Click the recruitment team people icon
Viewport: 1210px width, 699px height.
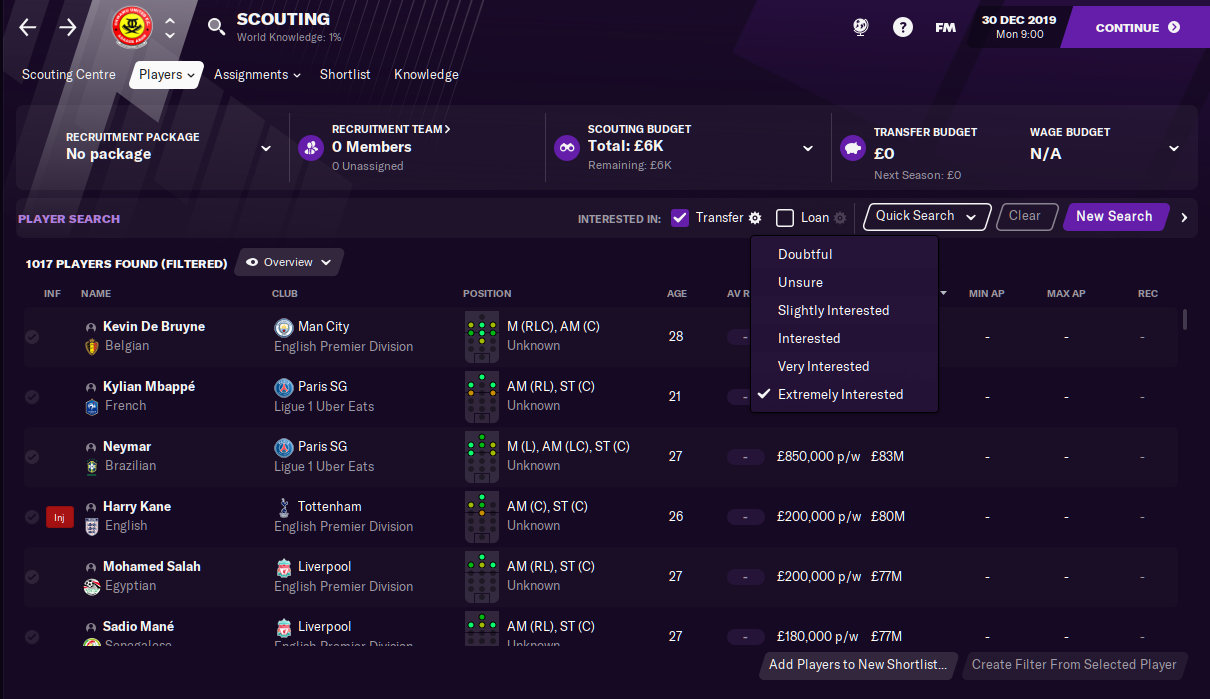click(x=311, y=148)
